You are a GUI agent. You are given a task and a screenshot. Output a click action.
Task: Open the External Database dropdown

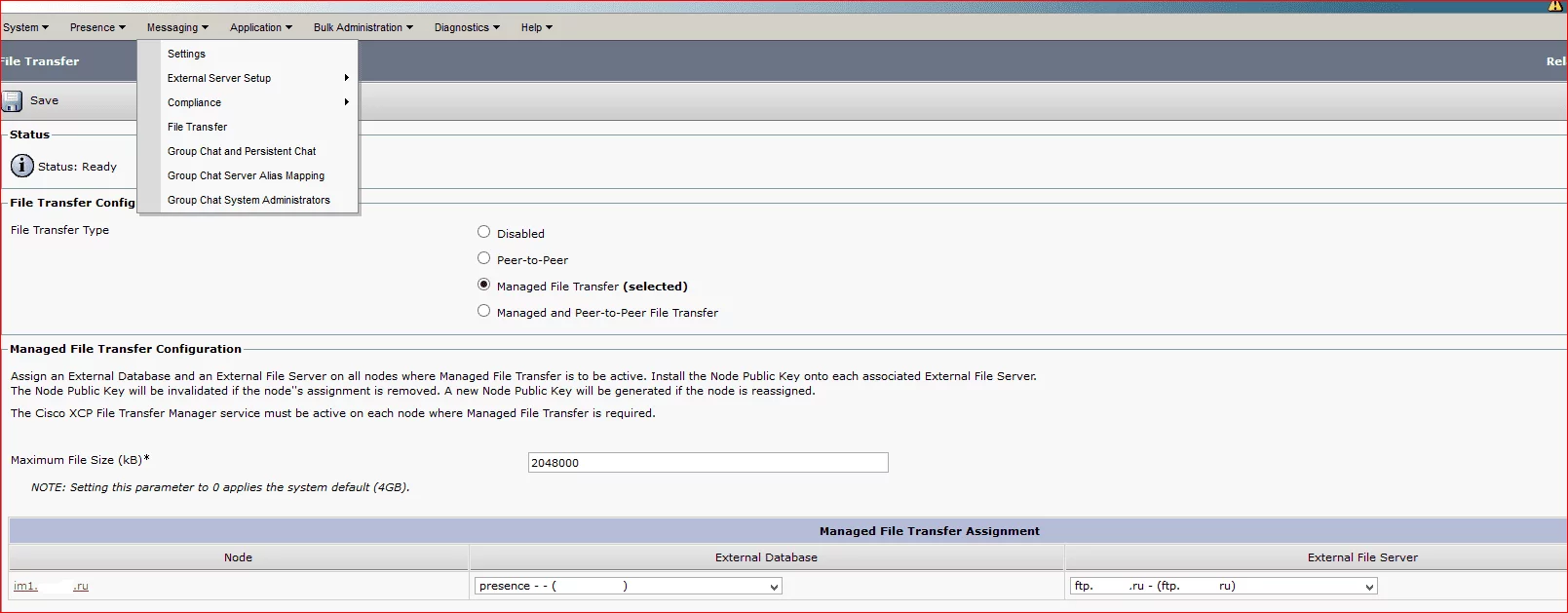(628, 586)
